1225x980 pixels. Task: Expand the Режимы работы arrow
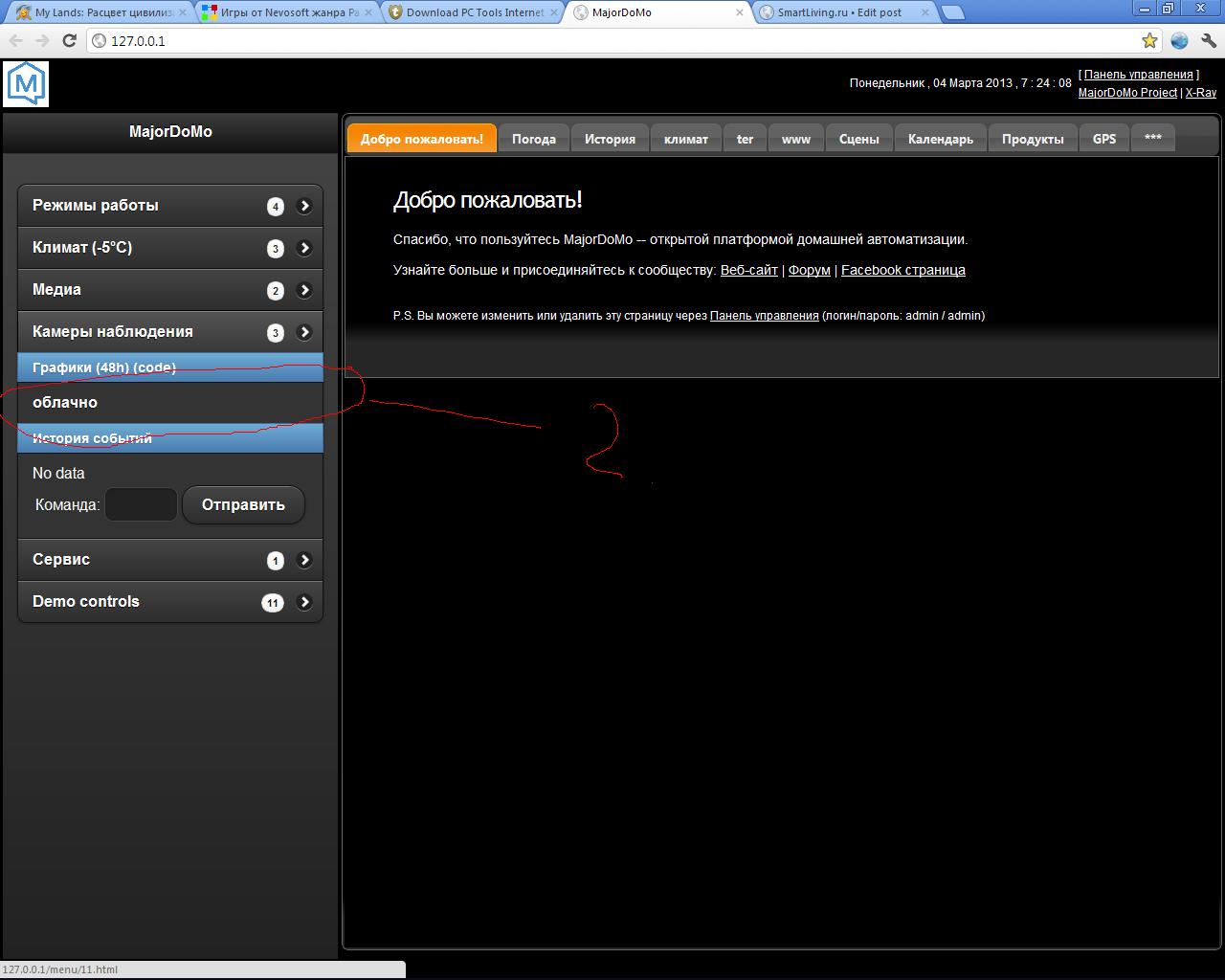pyautogui.click(x=304, y=206)
